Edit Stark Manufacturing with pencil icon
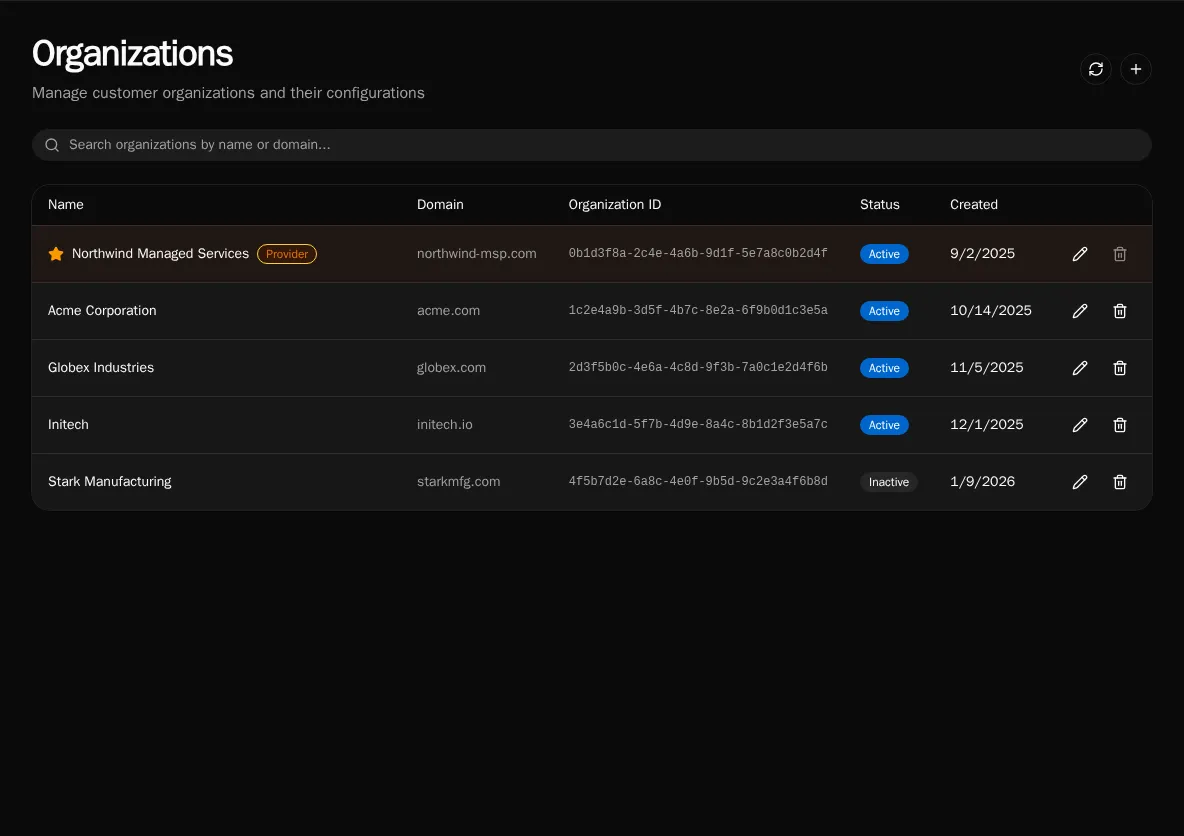Image resolution: width=1184 pixels, height=836 pixels. point(1080,482)
